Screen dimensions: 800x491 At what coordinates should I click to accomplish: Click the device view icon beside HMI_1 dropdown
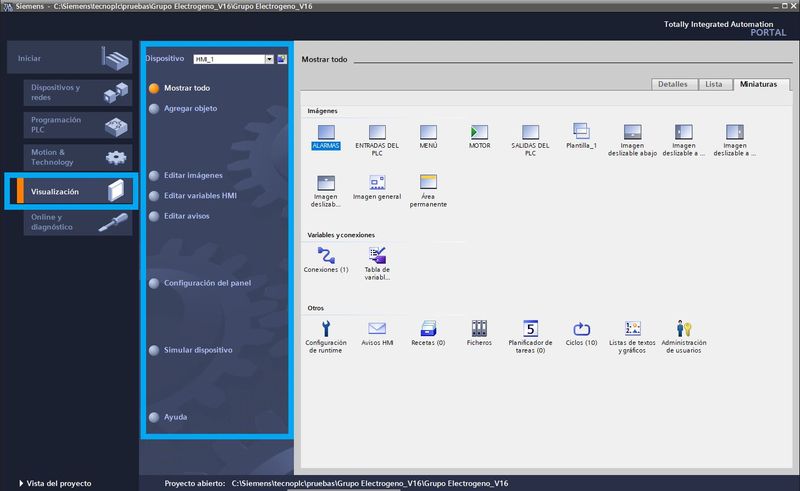[282, 59]
